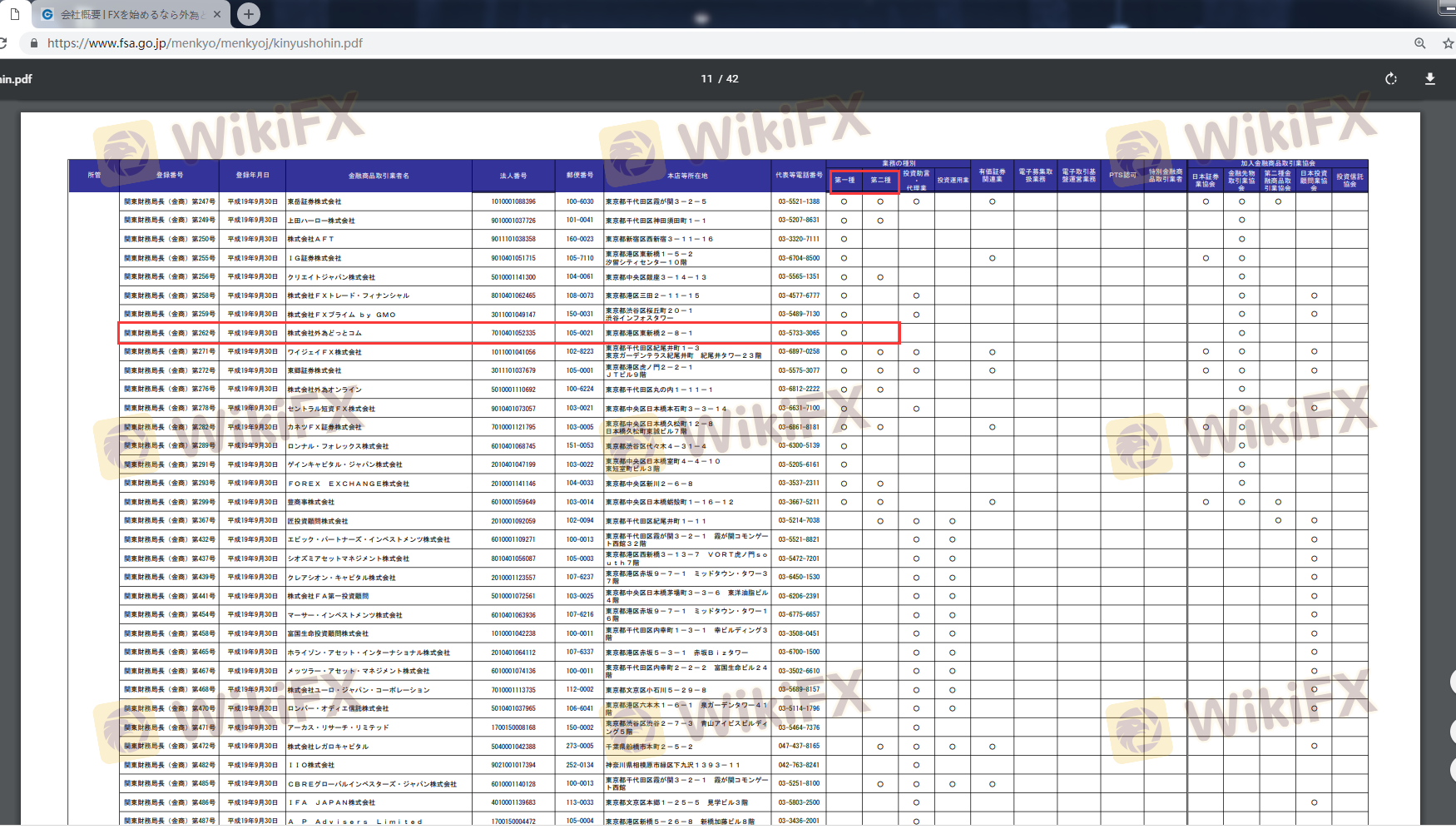Click phone number 03-5733-3065
Viewport: 1456px width, 829px height.
pyautogui.click(x=799, y=334)
